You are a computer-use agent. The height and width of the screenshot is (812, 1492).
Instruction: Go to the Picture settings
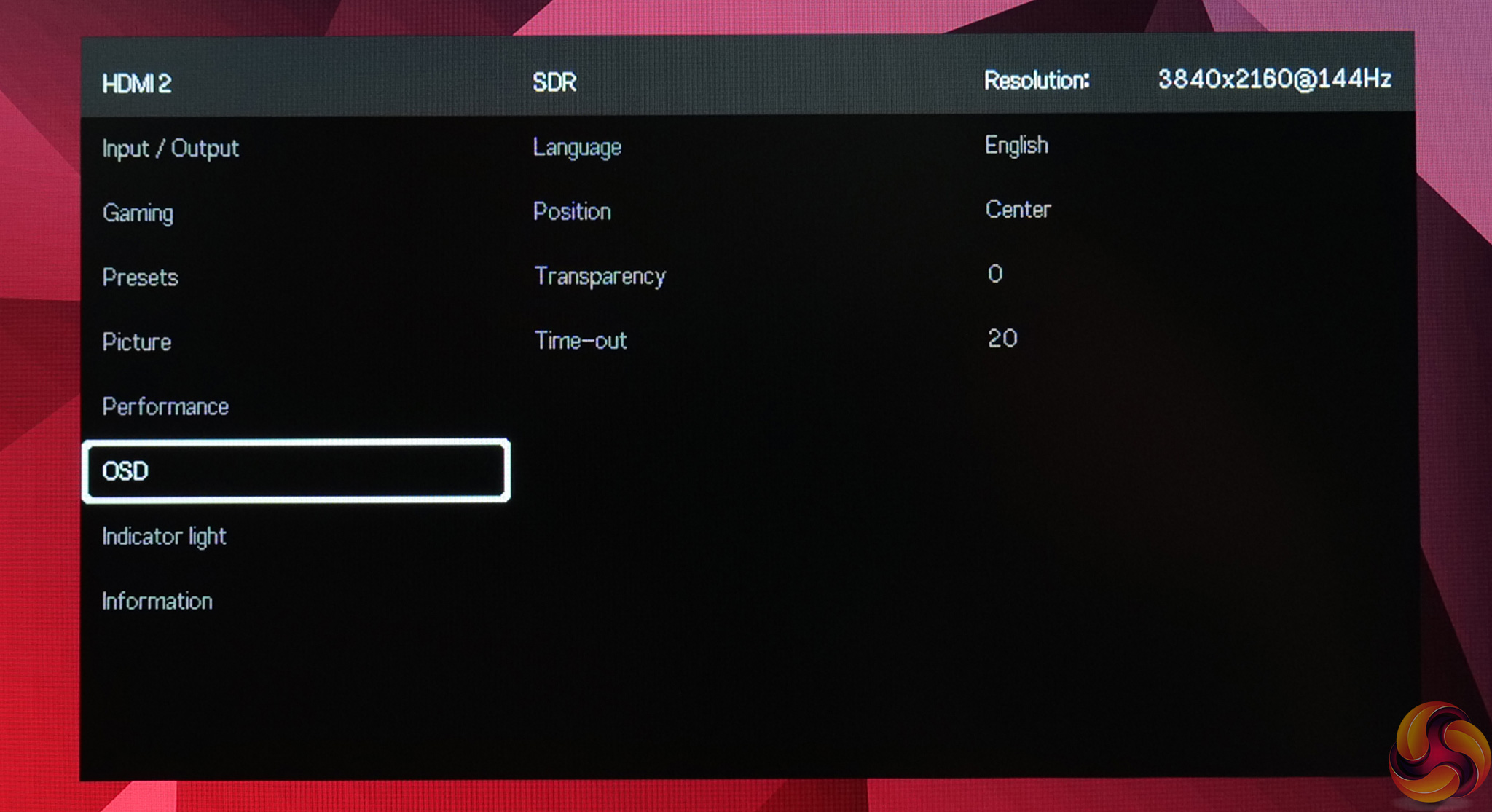tap(136, 342)
